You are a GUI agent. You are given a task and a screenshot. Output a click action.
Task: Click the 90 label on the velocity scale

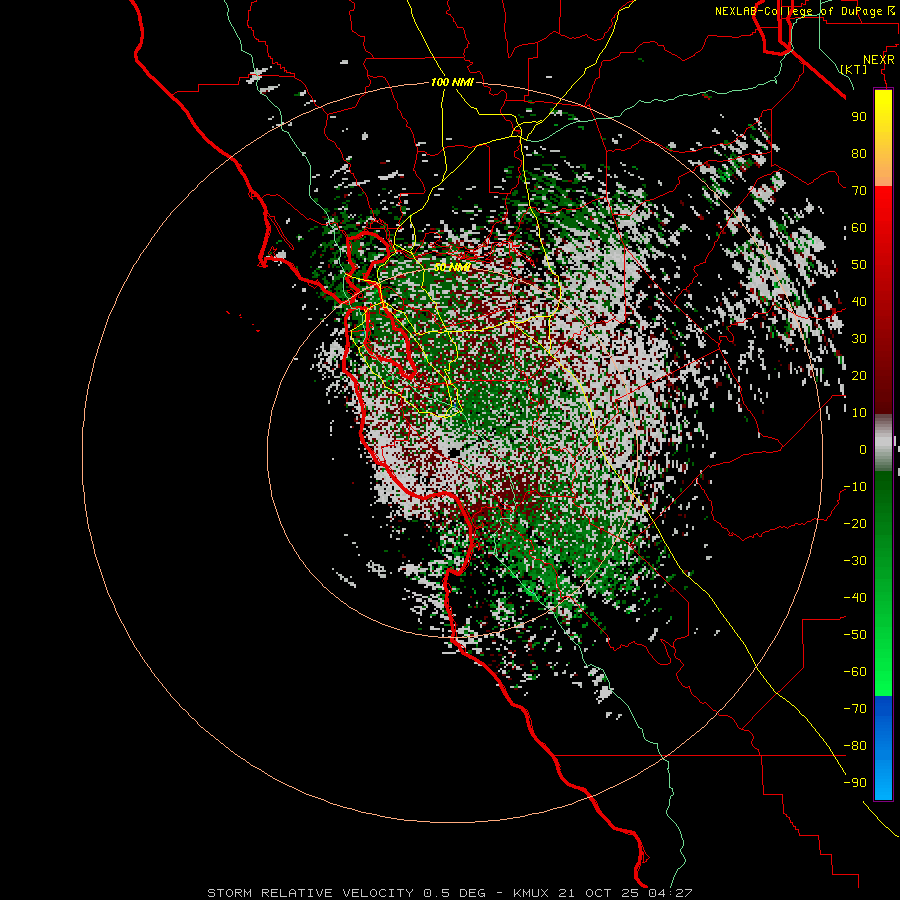coord(859,117)
